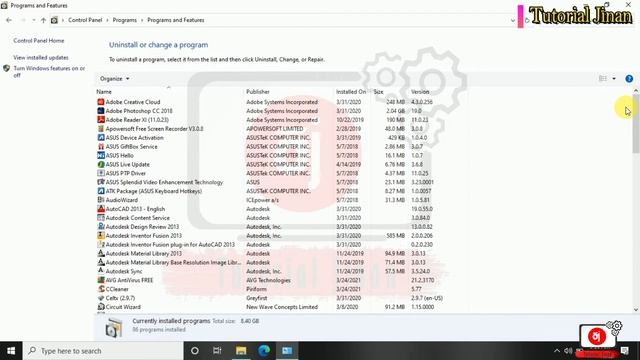Click the Celtx (2.9.7) icon
Viewport: 640px width, 360px height.
101,298
